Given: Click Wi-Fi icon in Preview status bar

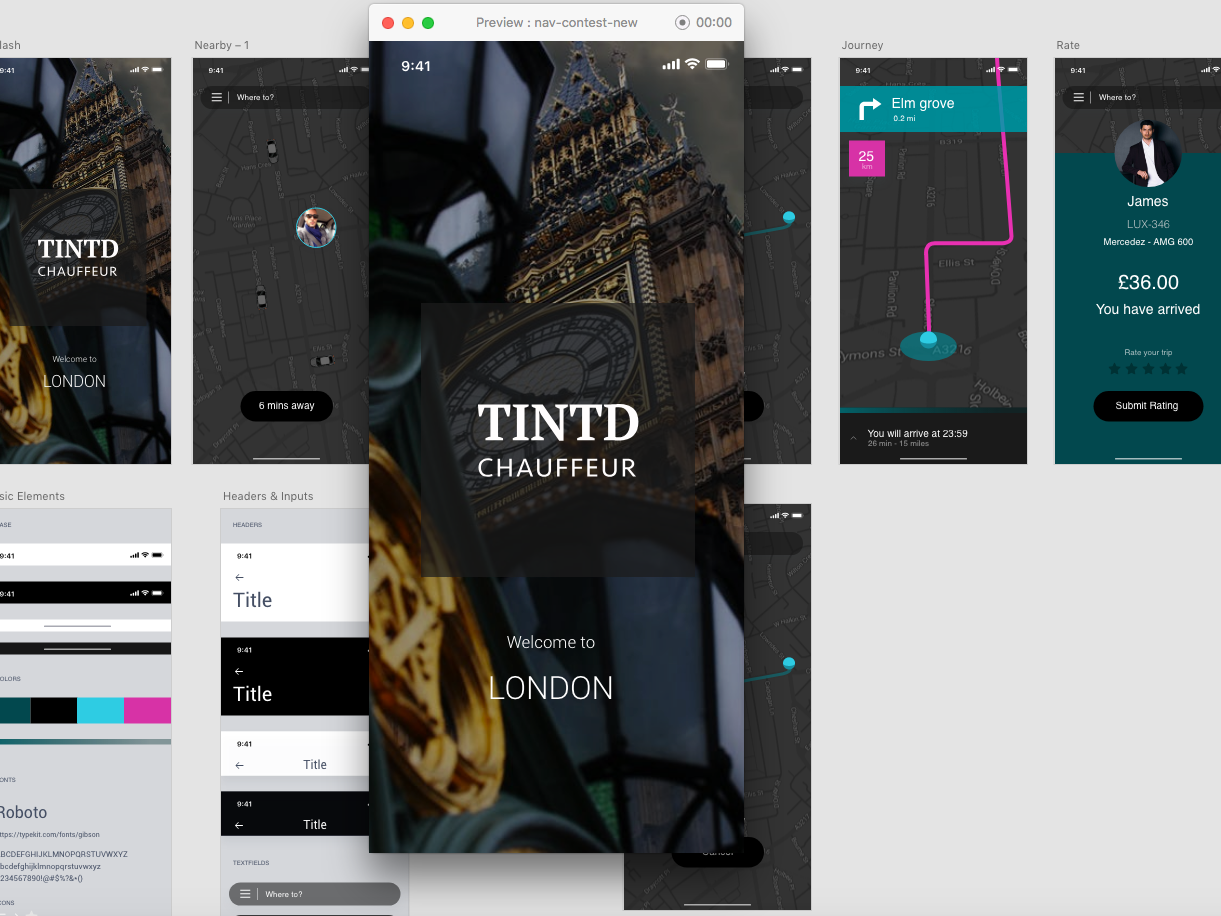Looking at the screenshot, I should [x=692, y=64].
